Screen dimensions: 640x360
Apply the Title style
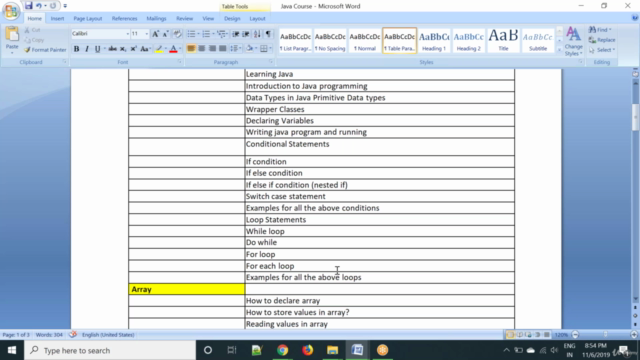click(x=503, y=40)
